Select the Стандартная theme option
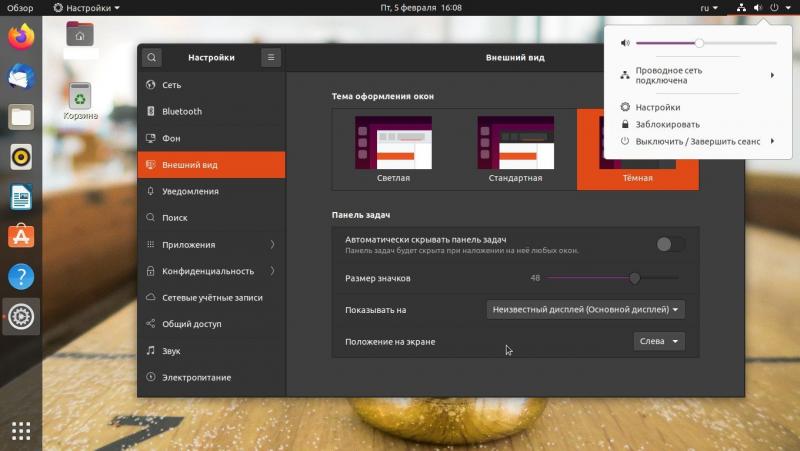This screenshot has height=451, width=800. (515, 148)
